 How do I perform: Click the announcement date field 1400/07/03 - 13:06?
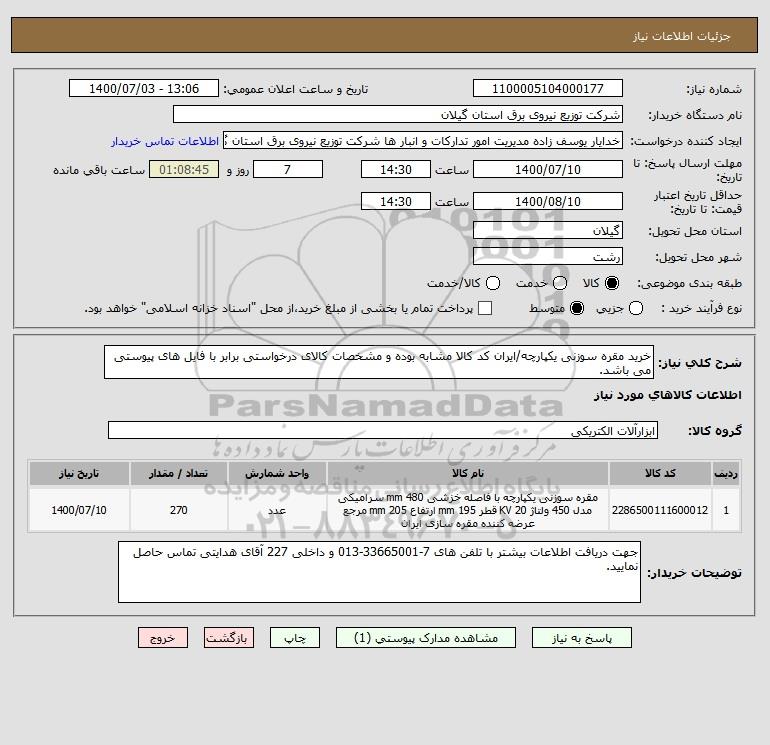tap(144, 88)
